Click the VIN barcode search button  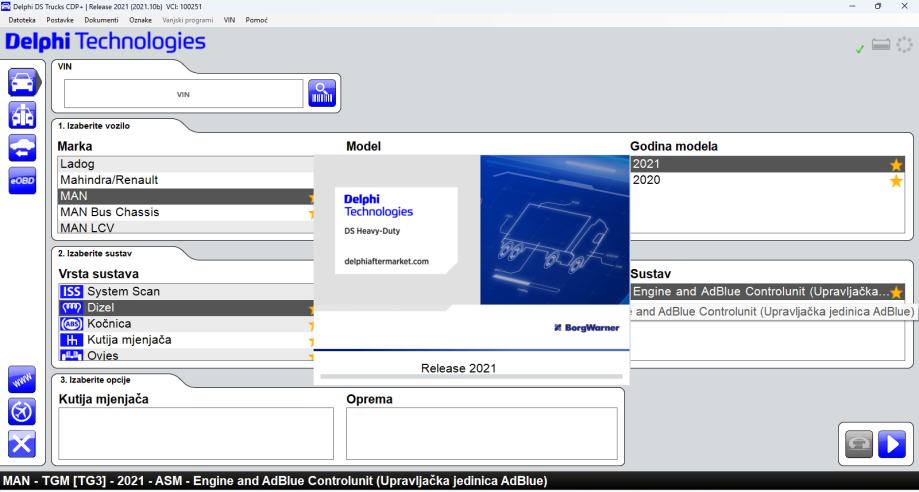click(x=322, y=93)
